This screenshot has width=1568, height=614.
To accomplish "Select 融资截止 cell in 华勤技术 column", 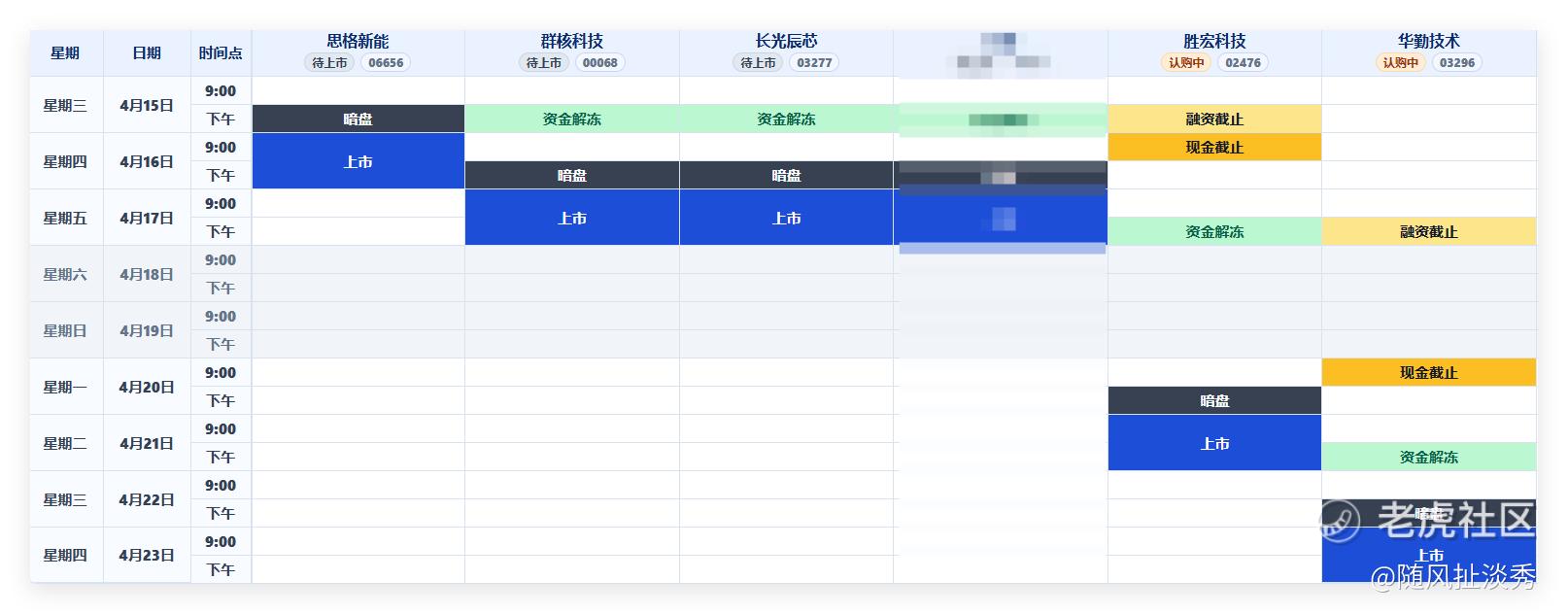I will 1428,231.
